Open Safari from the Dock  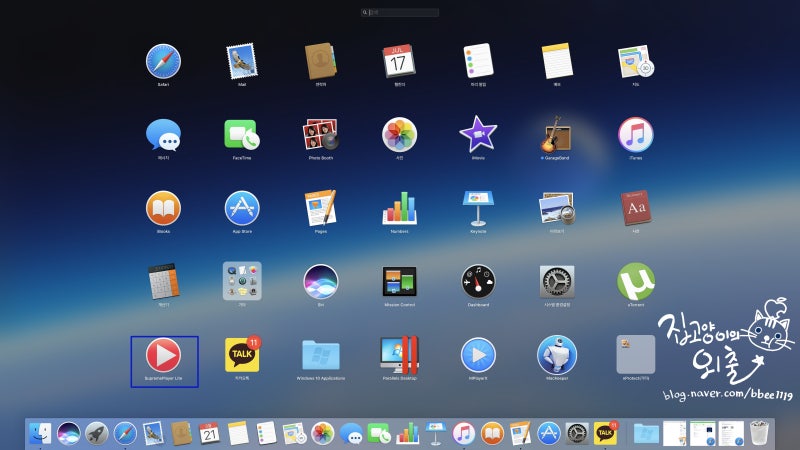tap(125, 434)
